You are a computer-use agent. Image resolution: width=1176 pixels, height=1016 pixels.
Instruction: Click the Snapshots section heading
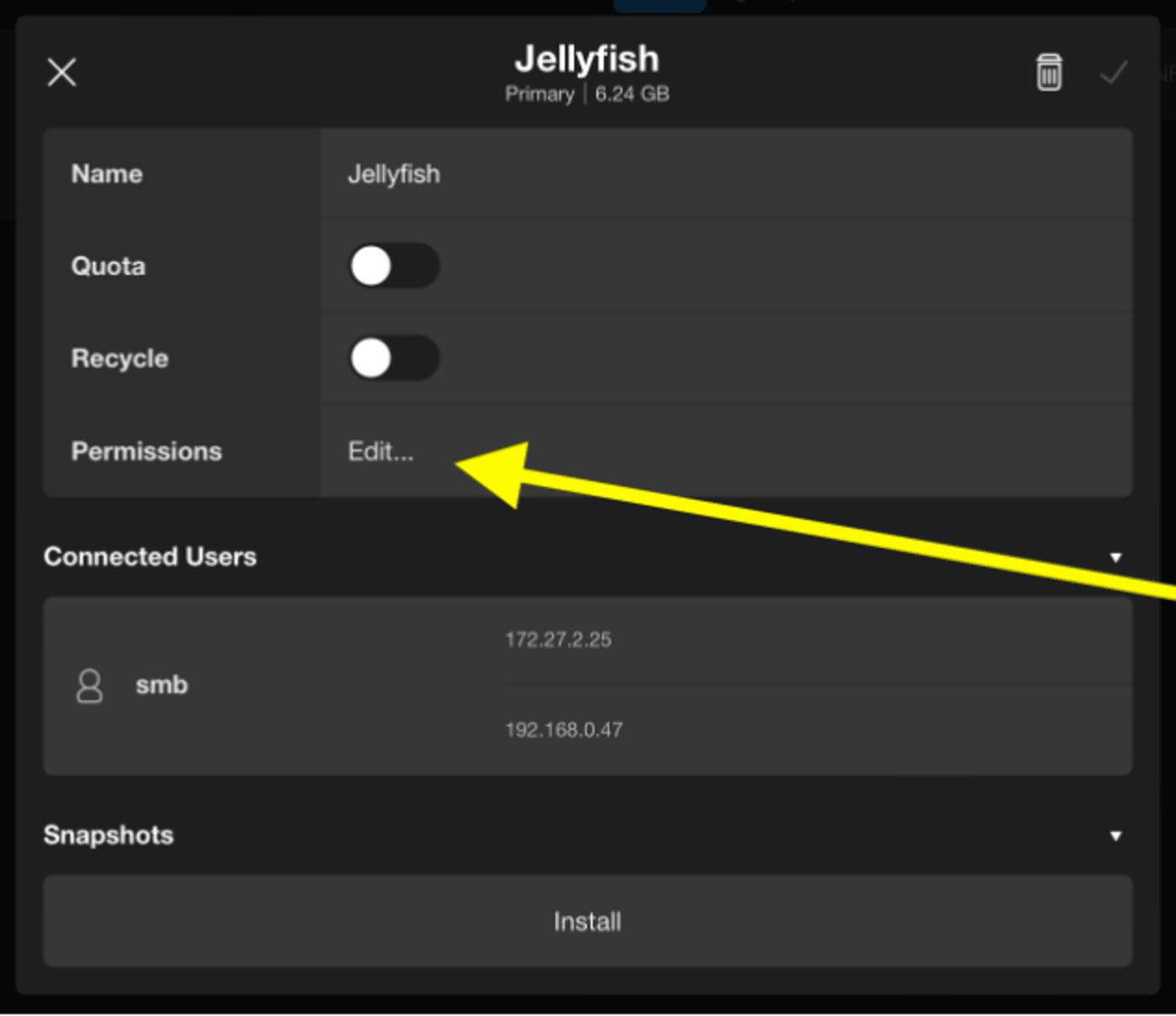click(108, 835)
